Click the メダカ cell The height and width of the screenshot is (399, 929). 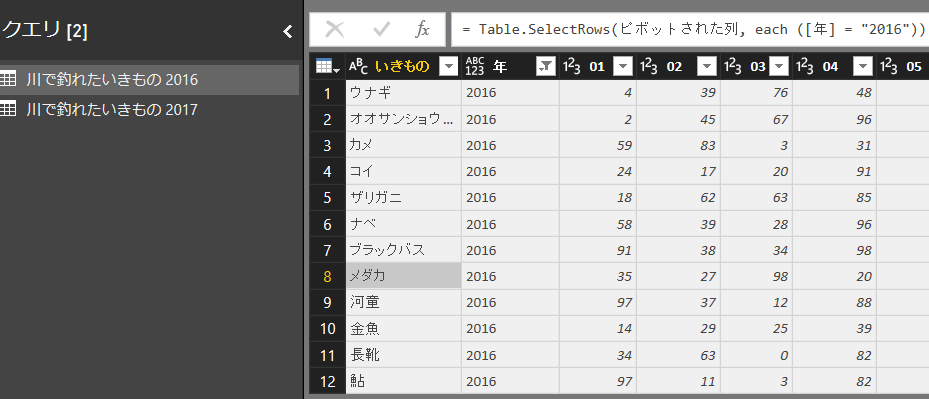[403, 276]
